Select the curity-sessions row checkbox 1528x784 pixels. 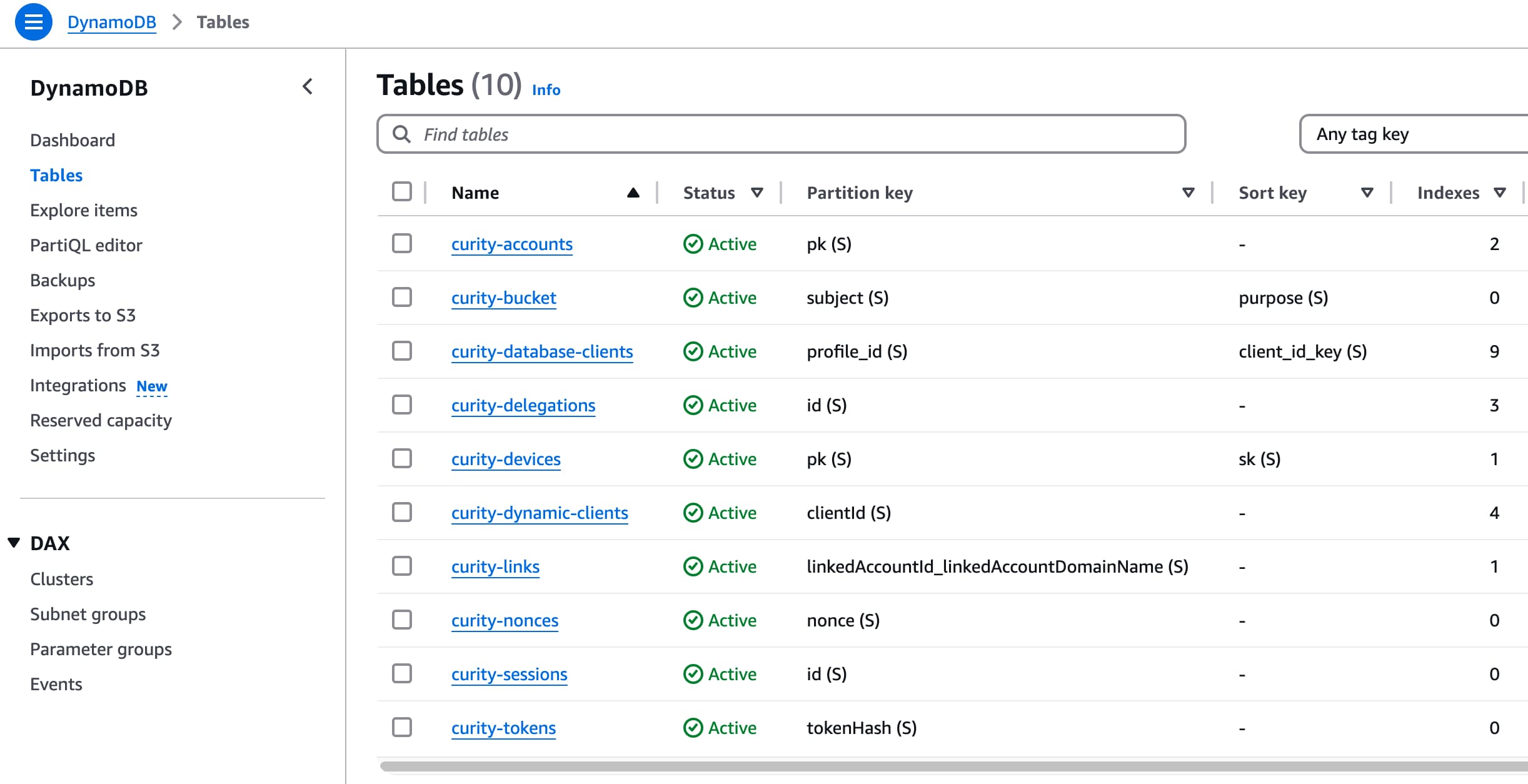(402, 673)
